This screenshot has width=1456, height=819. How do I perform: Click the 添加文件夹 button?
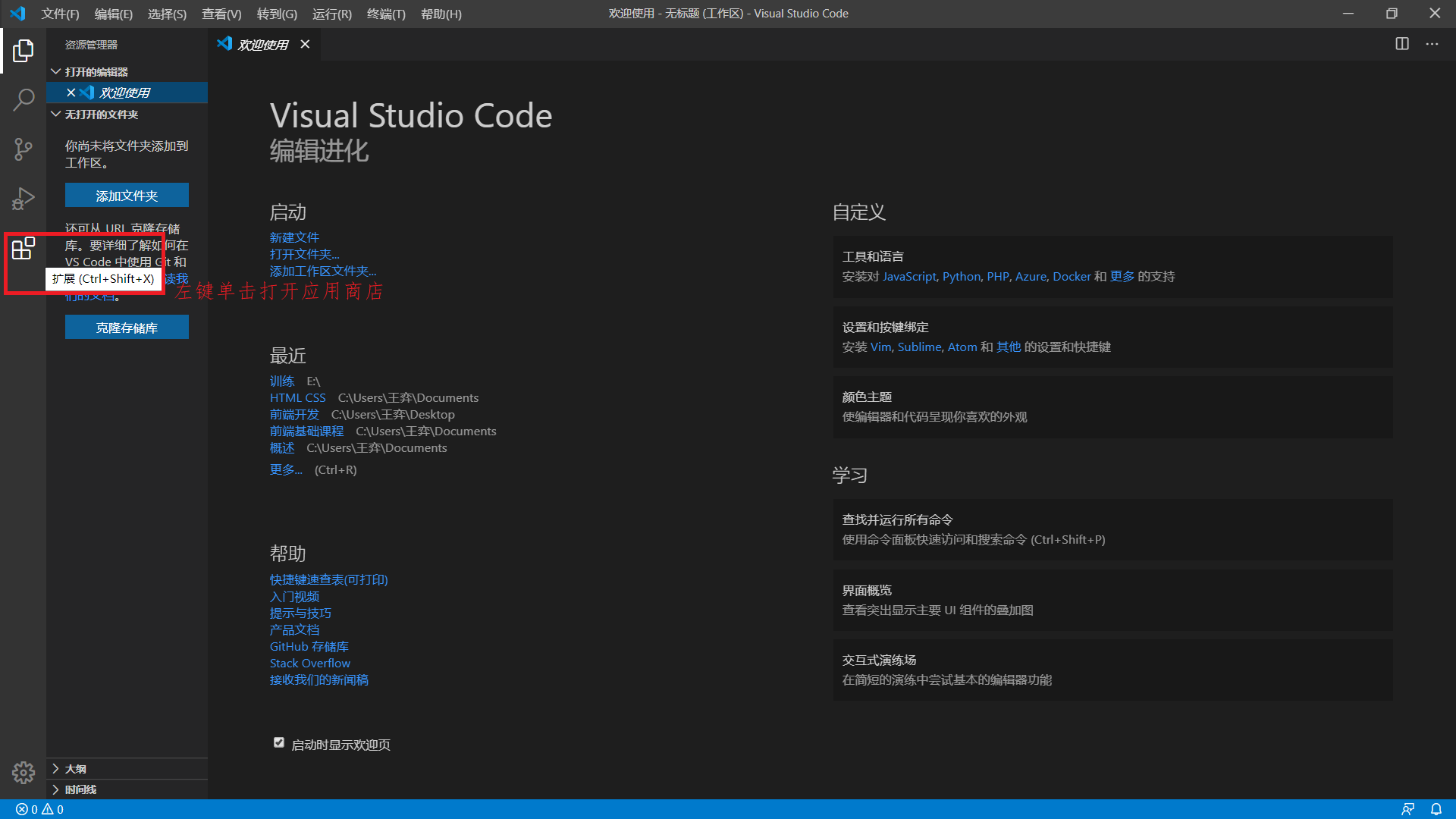point(127,195)
